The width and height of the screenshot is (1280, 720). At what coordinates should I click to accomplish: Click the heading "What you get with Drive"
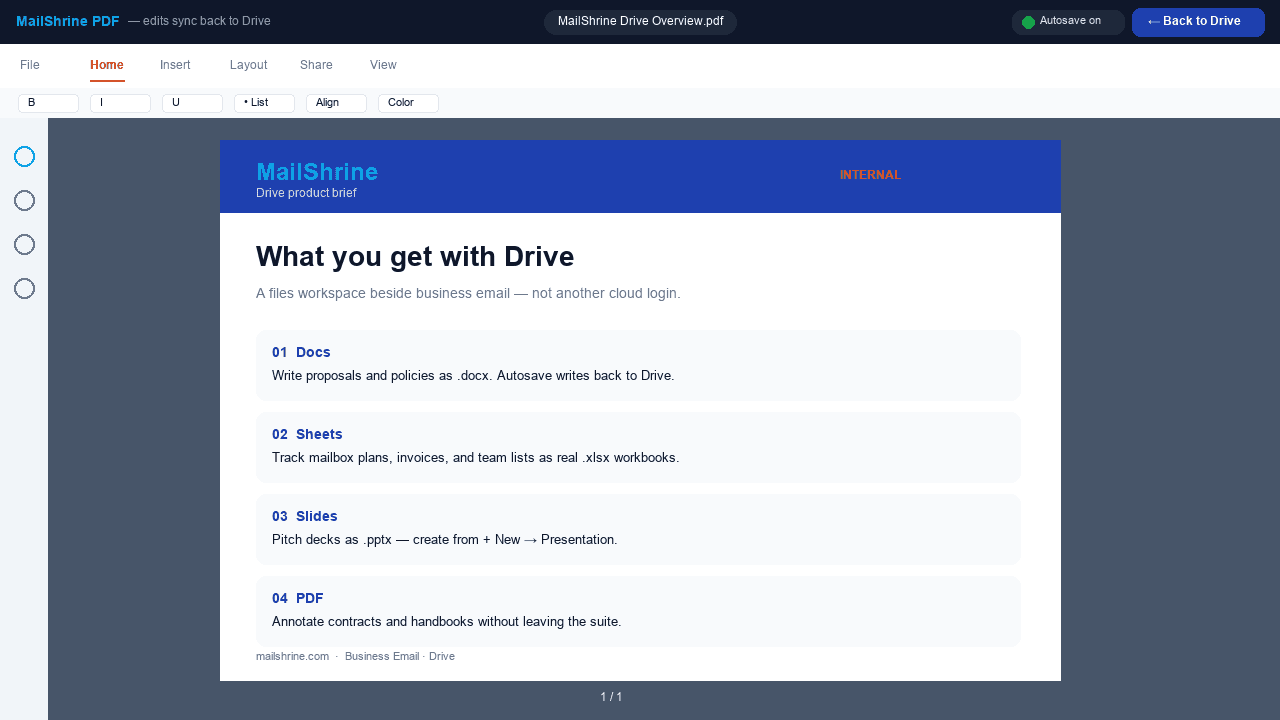pyautogui.click(x=415, y=257)
